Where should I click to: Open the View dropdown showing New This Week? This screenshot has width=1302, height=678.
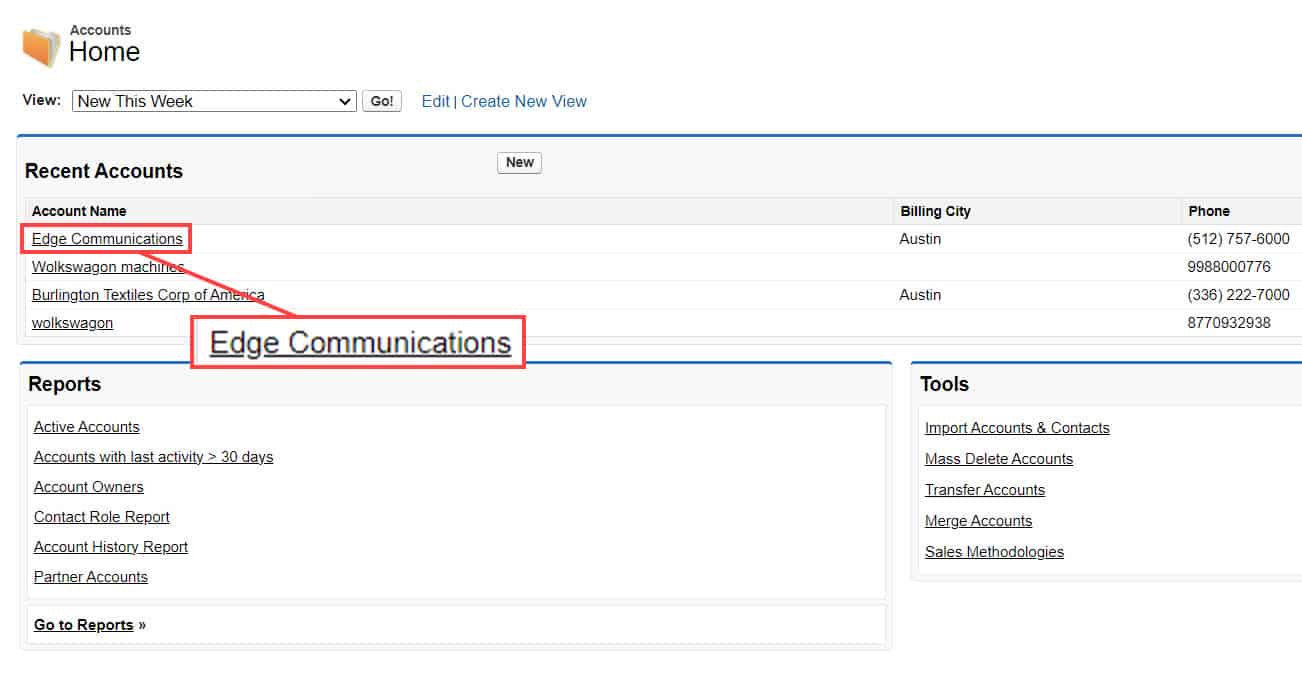pos(214,101)
